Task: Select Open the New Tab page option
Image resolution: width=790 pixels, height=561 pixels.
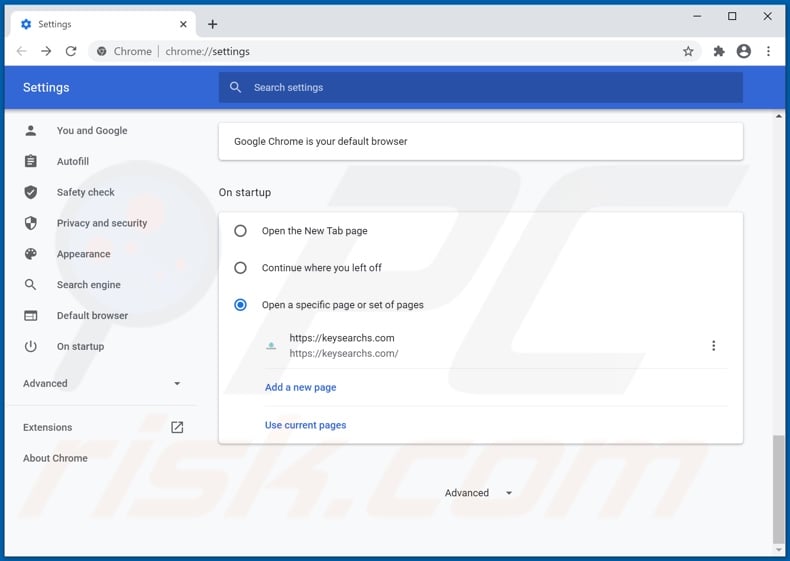Action: tap(240, 231)
